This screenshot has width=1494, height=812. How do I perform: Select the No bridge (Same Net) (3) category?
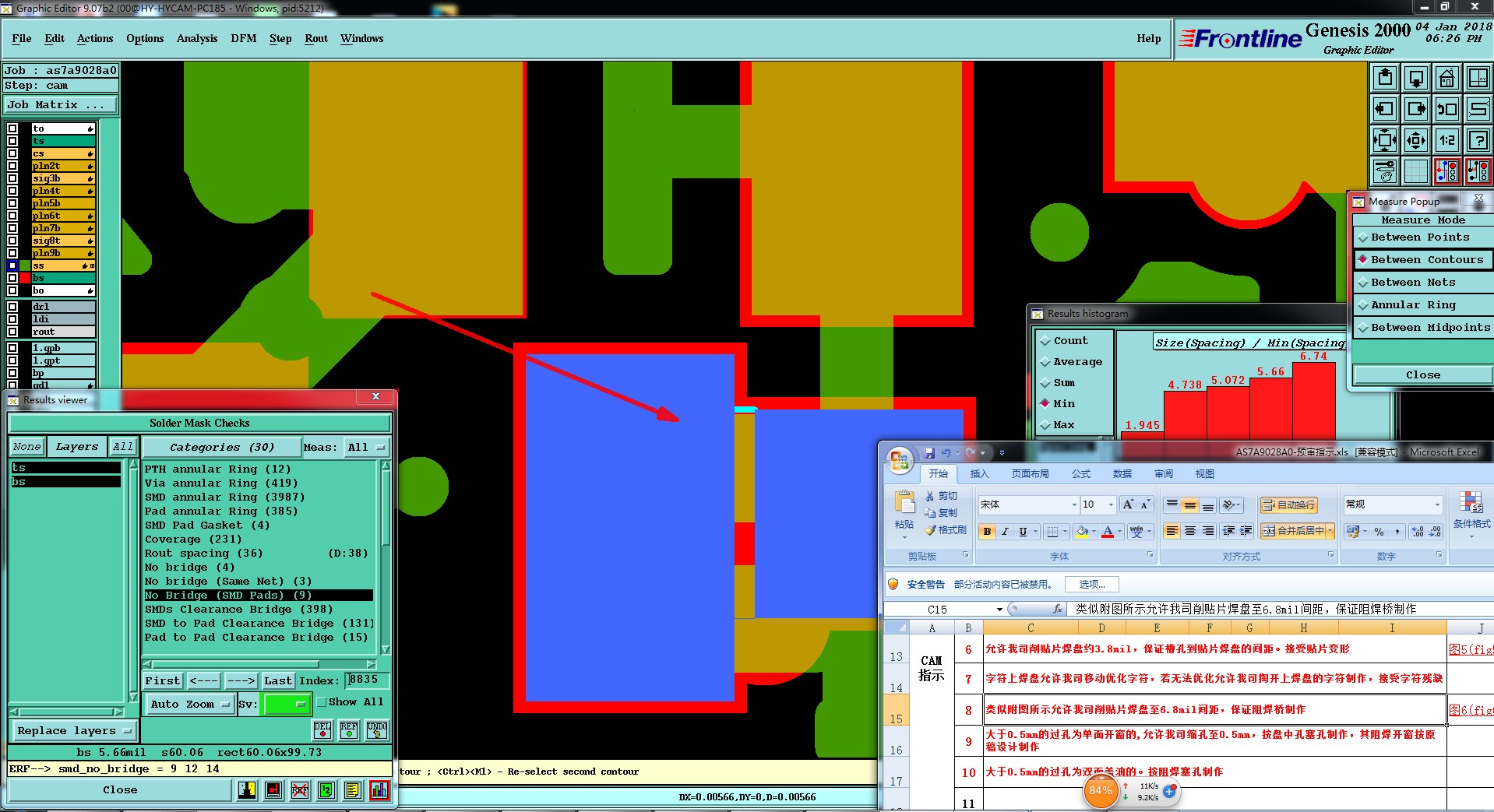(258, 582)
